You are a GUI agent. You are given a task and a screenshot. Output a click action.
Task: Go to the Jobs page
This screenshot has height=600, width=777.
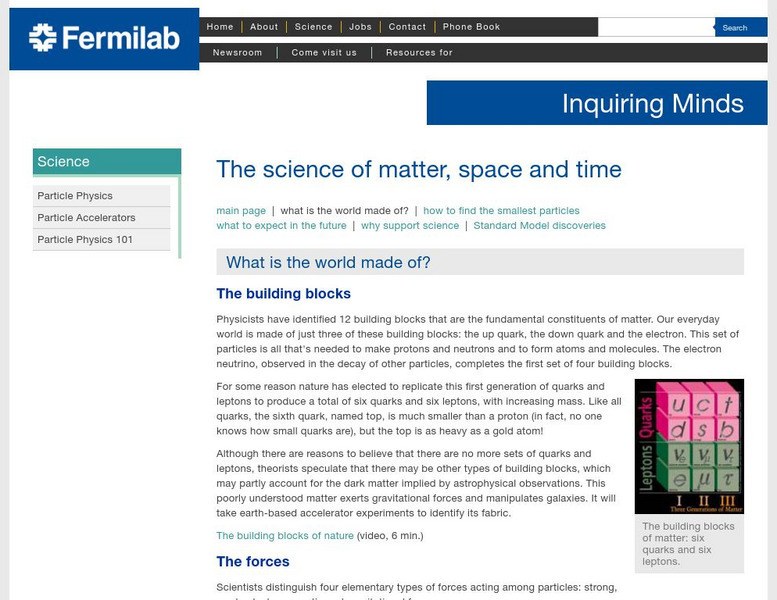361,27
